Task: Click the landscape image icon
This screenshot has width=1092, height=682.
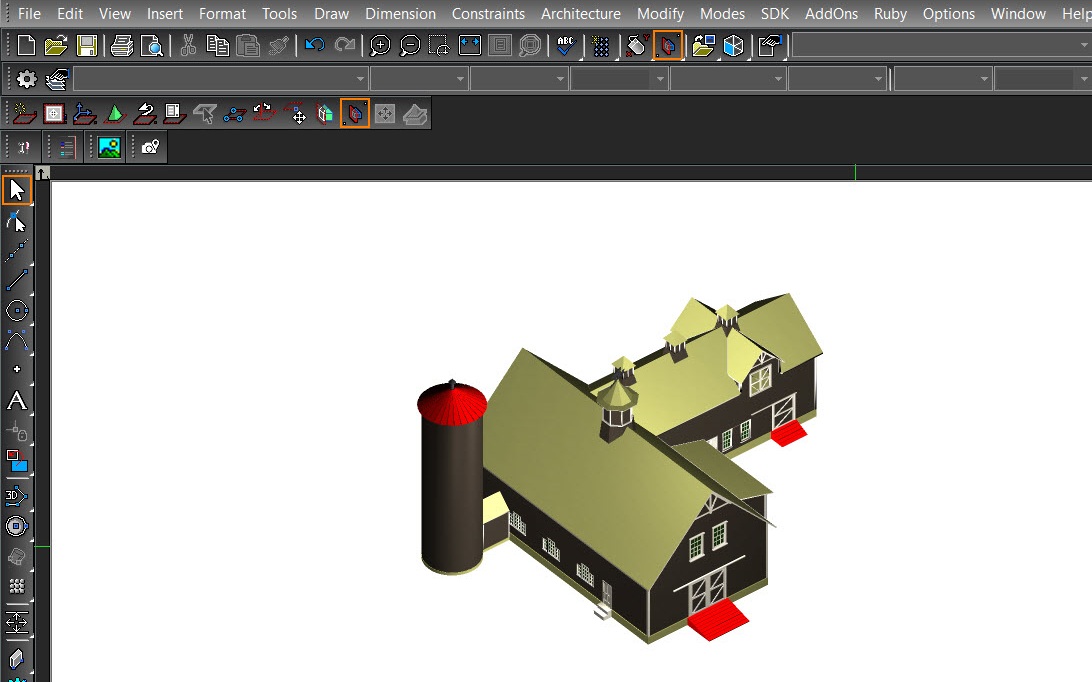Action: coord(109,147)
